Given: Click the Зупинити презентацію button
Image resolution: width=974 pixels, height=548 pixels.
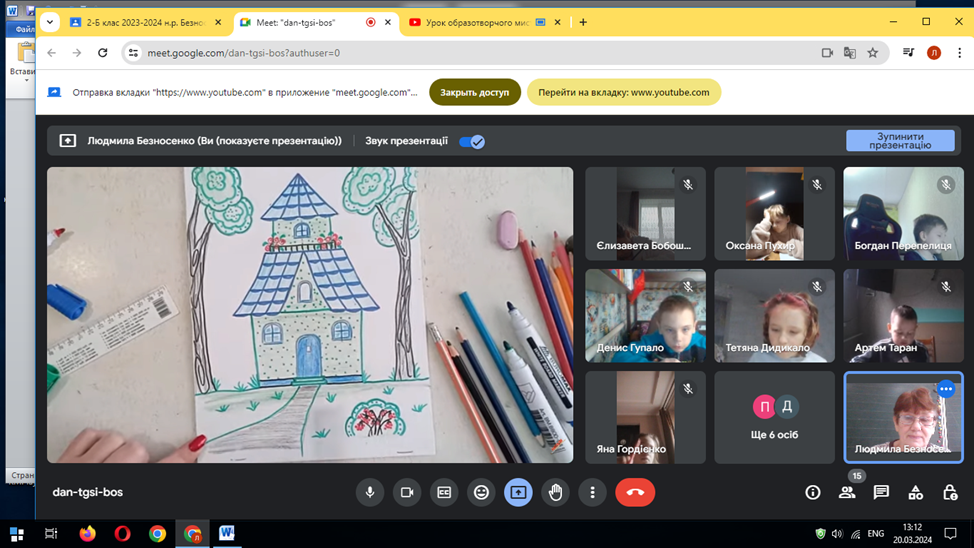Looking at the screenshot, I should click(900, 140).
